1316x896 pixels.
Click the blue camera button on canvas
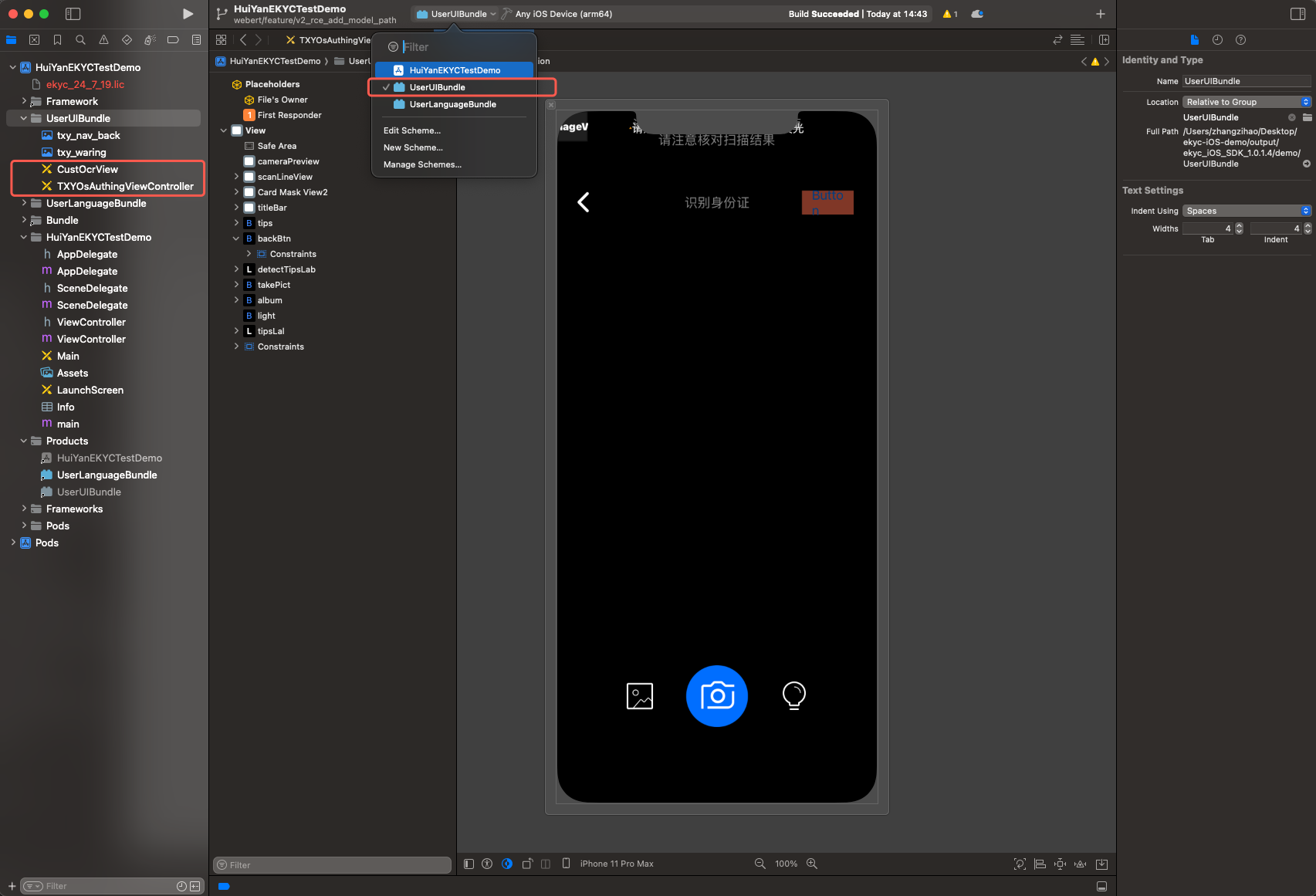716,696
